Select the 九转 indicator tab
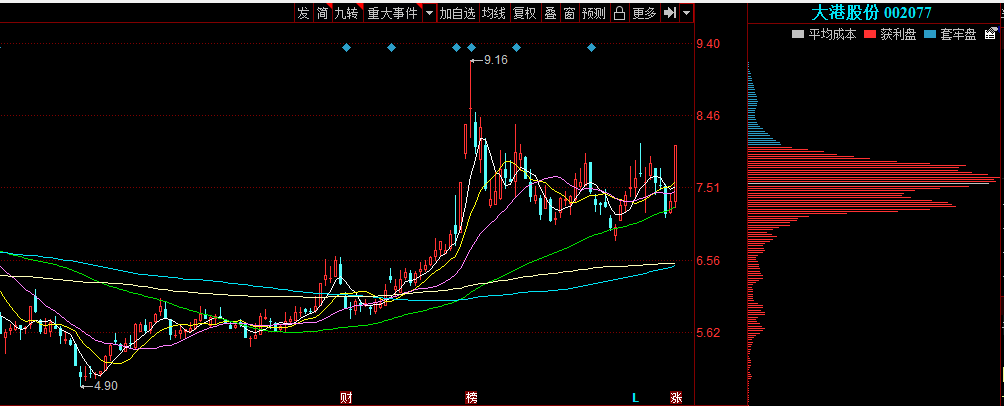Image resolution: width=1004 pixels, height=406 pixels. 346,13
